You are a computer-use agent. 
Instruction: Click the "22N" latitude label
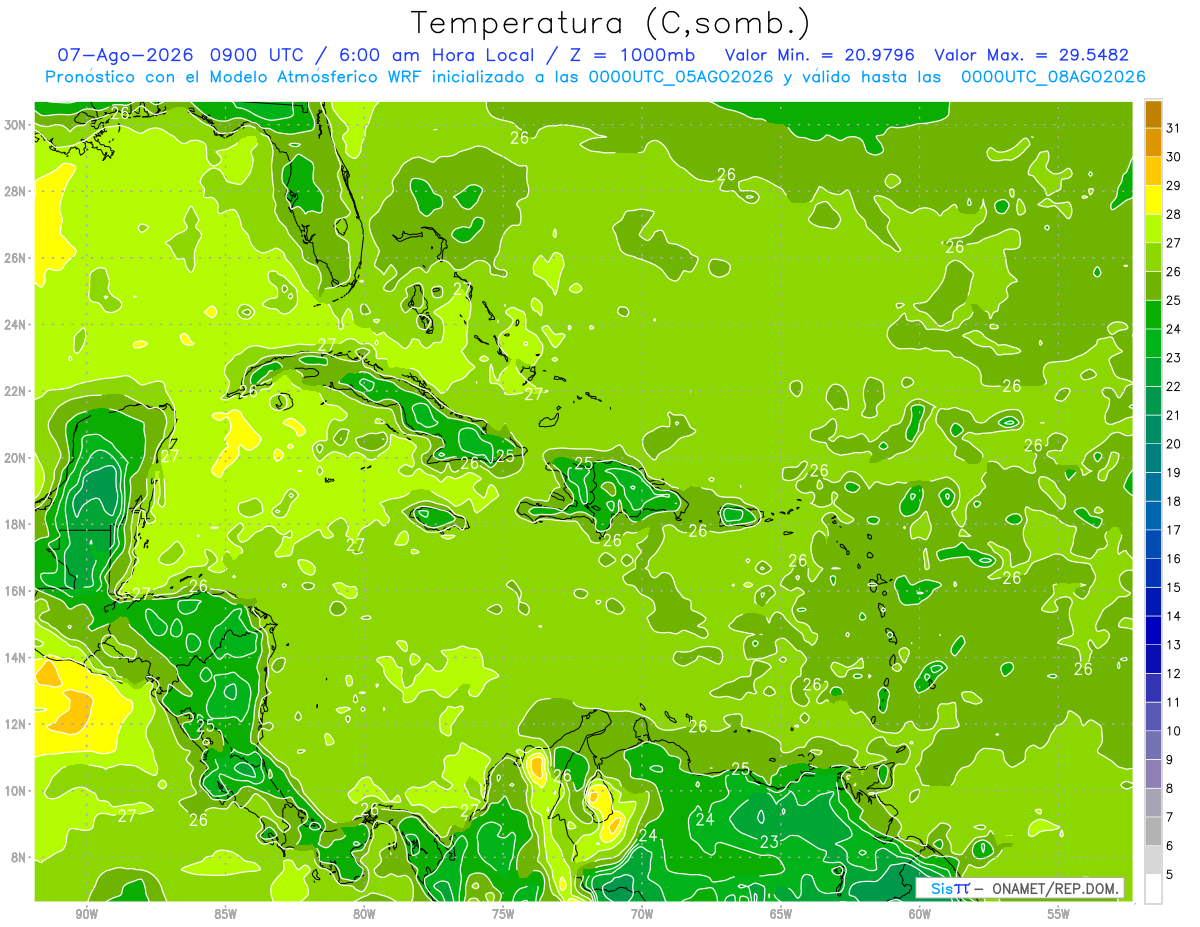[x=16, y=391]
